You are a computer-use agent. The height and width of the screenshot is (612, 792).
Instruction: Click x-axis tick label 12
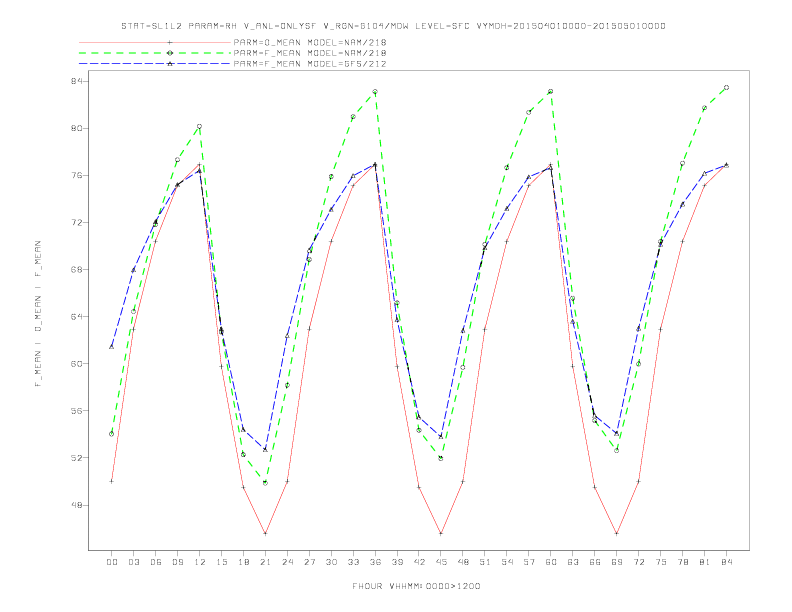pyautogui.click(x=200, y=562)
